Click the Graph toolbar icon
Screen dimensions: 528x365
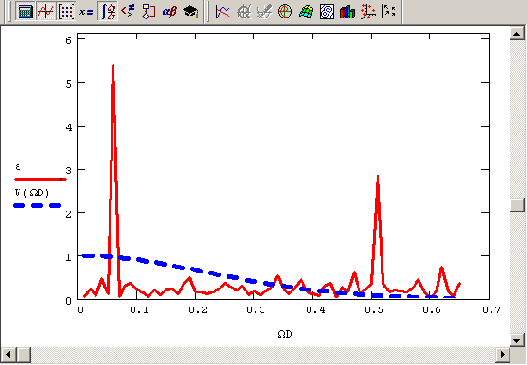(46, 12)
